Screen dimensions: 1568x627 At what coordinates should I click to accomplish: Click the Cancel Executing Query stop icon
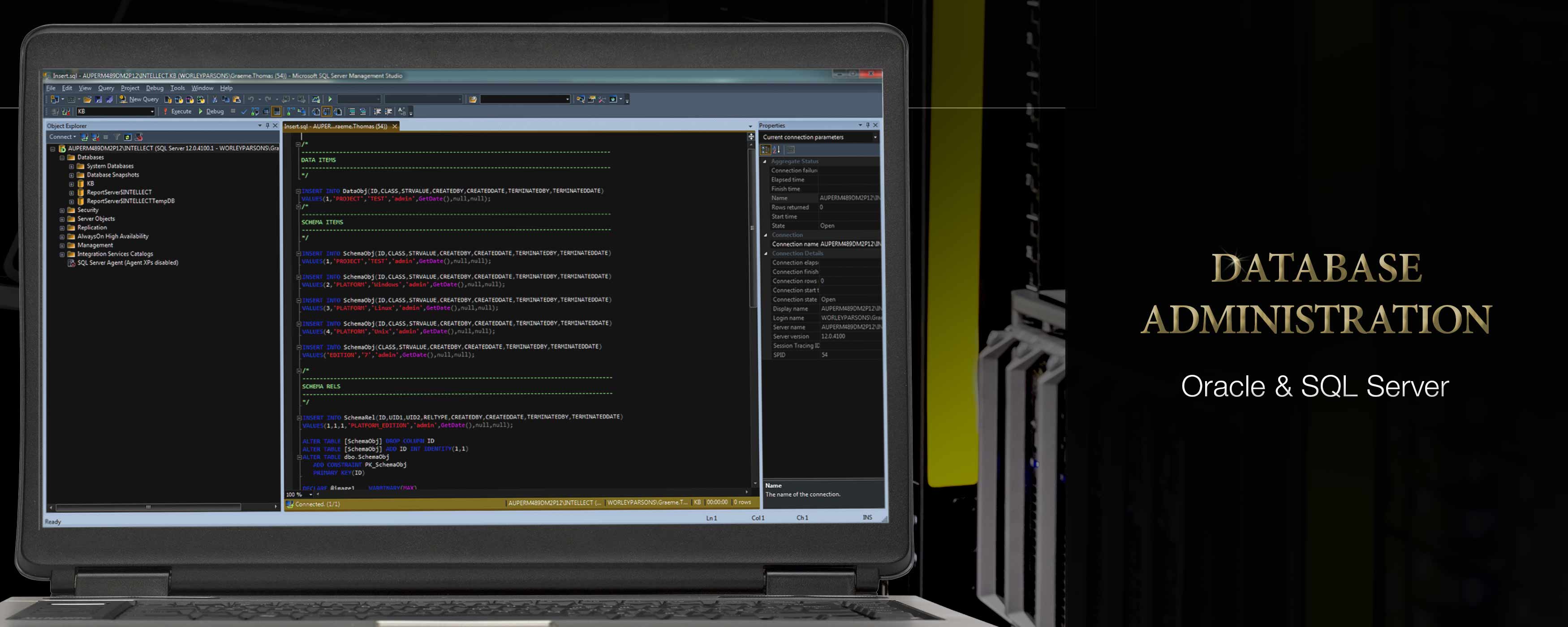pos(233,111)
